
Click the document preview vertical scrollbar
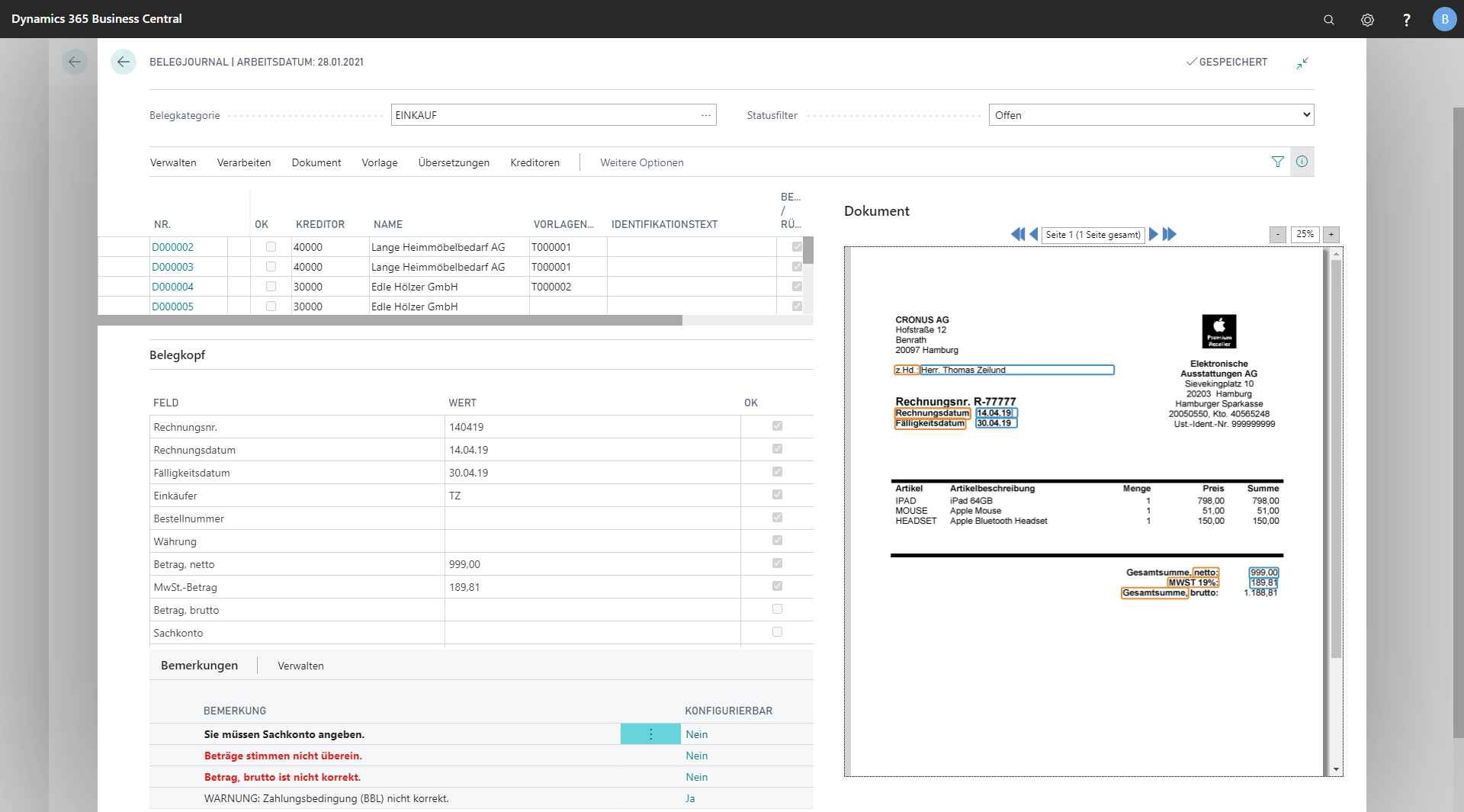coord(1336,457)
